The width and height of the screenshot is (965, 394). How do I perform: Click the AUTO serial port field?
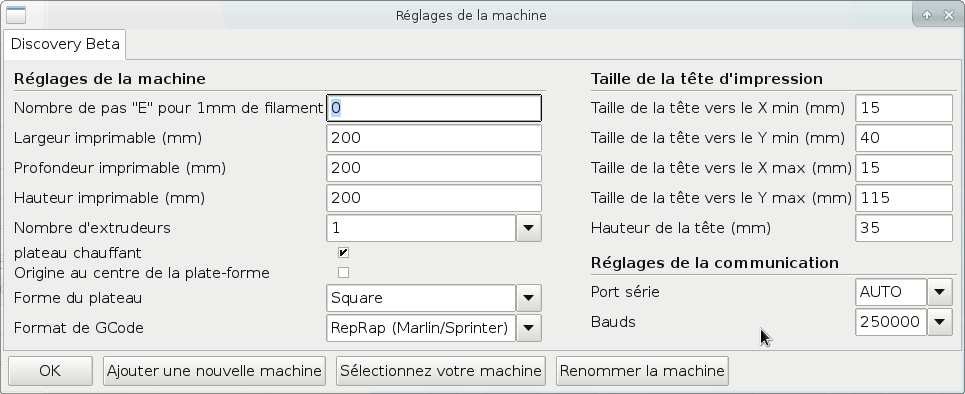click(x=891, y=292)
